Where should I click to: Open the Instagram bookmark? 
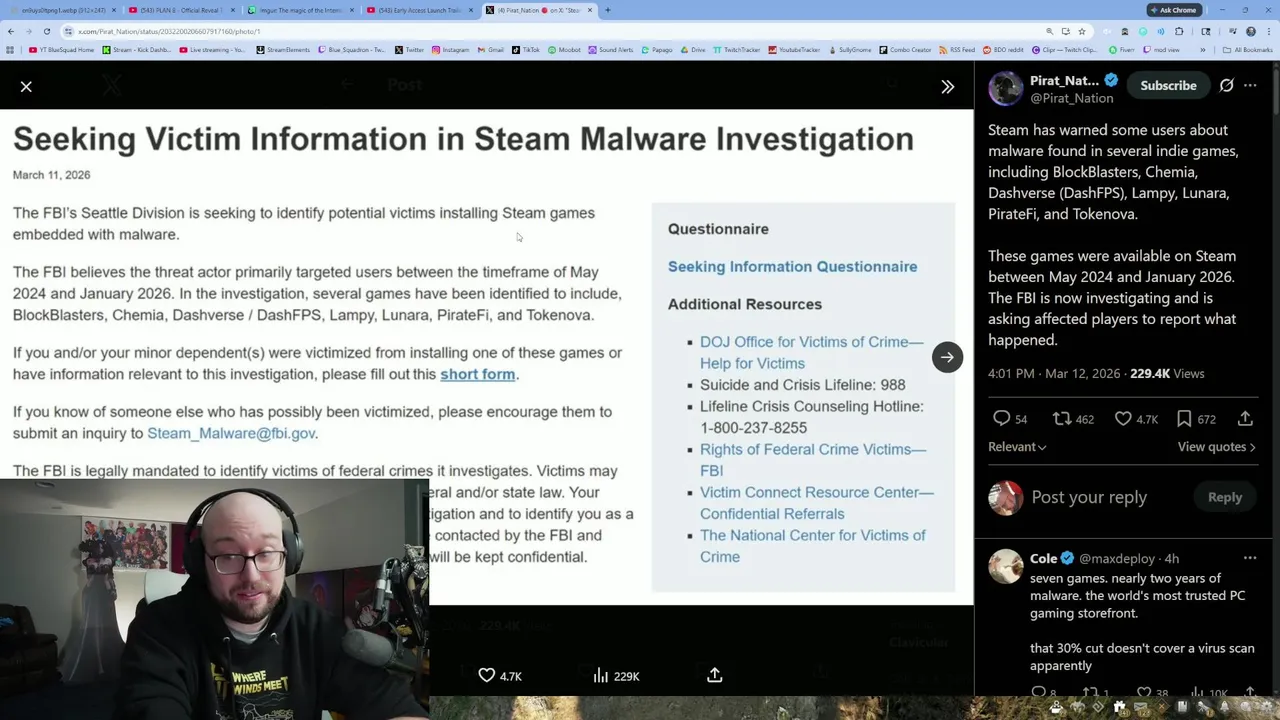click(449, 50)
